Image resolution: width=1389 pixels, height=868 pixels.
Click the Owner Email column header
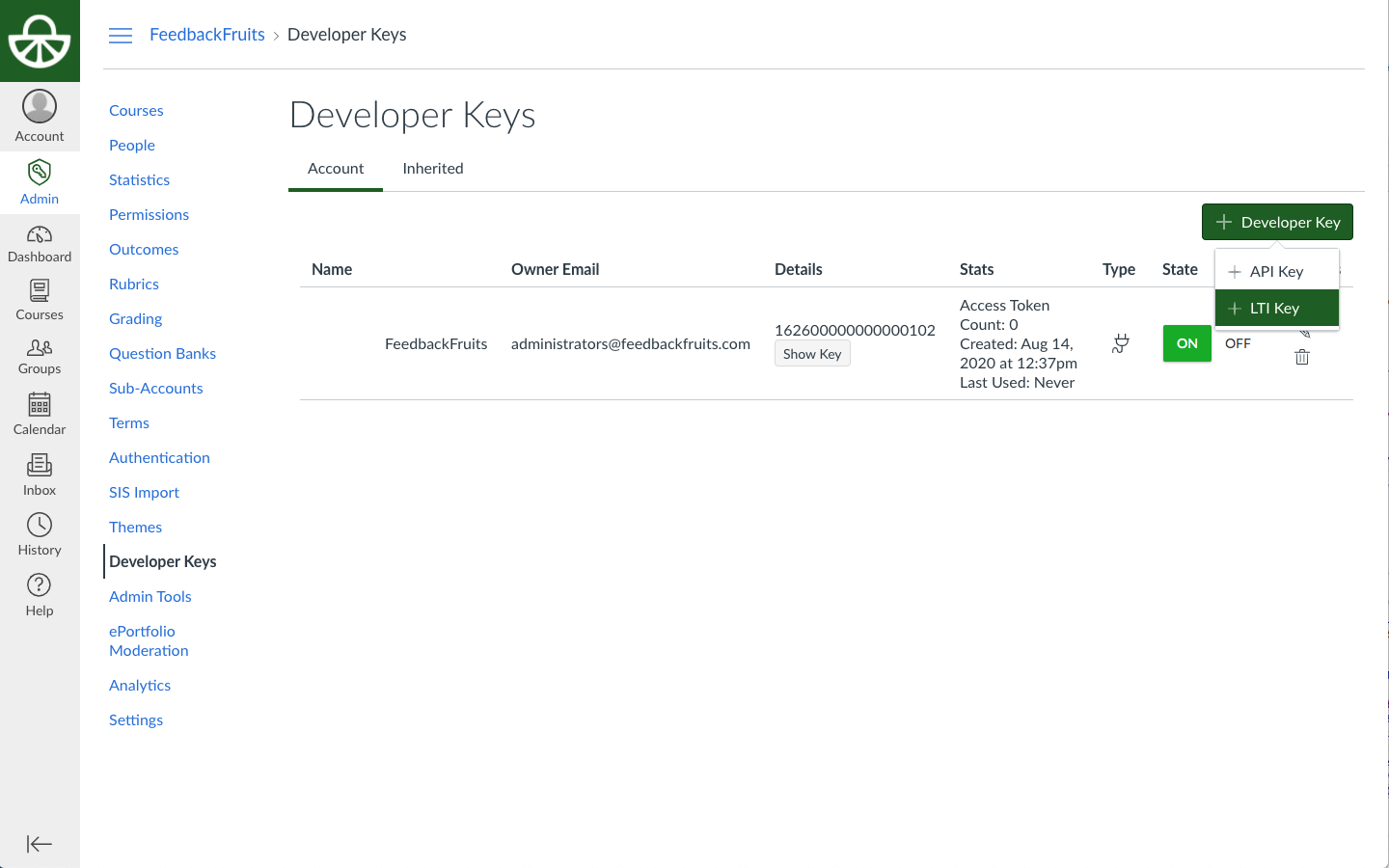point(556,270)
